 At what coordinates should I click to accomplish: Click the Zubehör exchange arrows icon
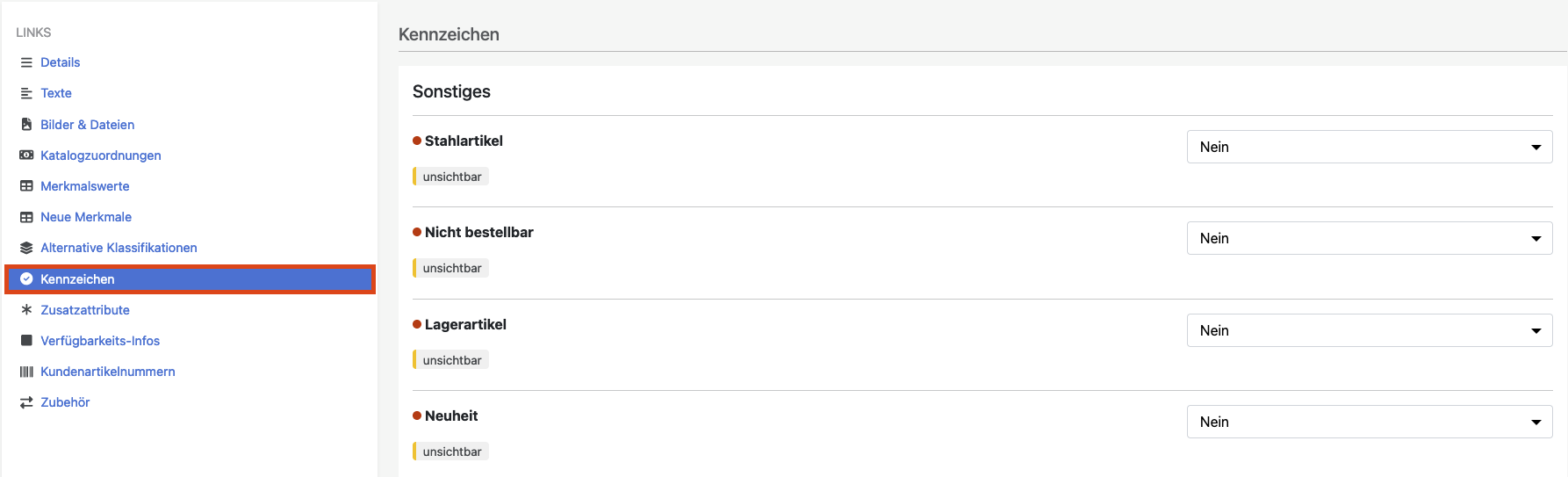point(26,402)
